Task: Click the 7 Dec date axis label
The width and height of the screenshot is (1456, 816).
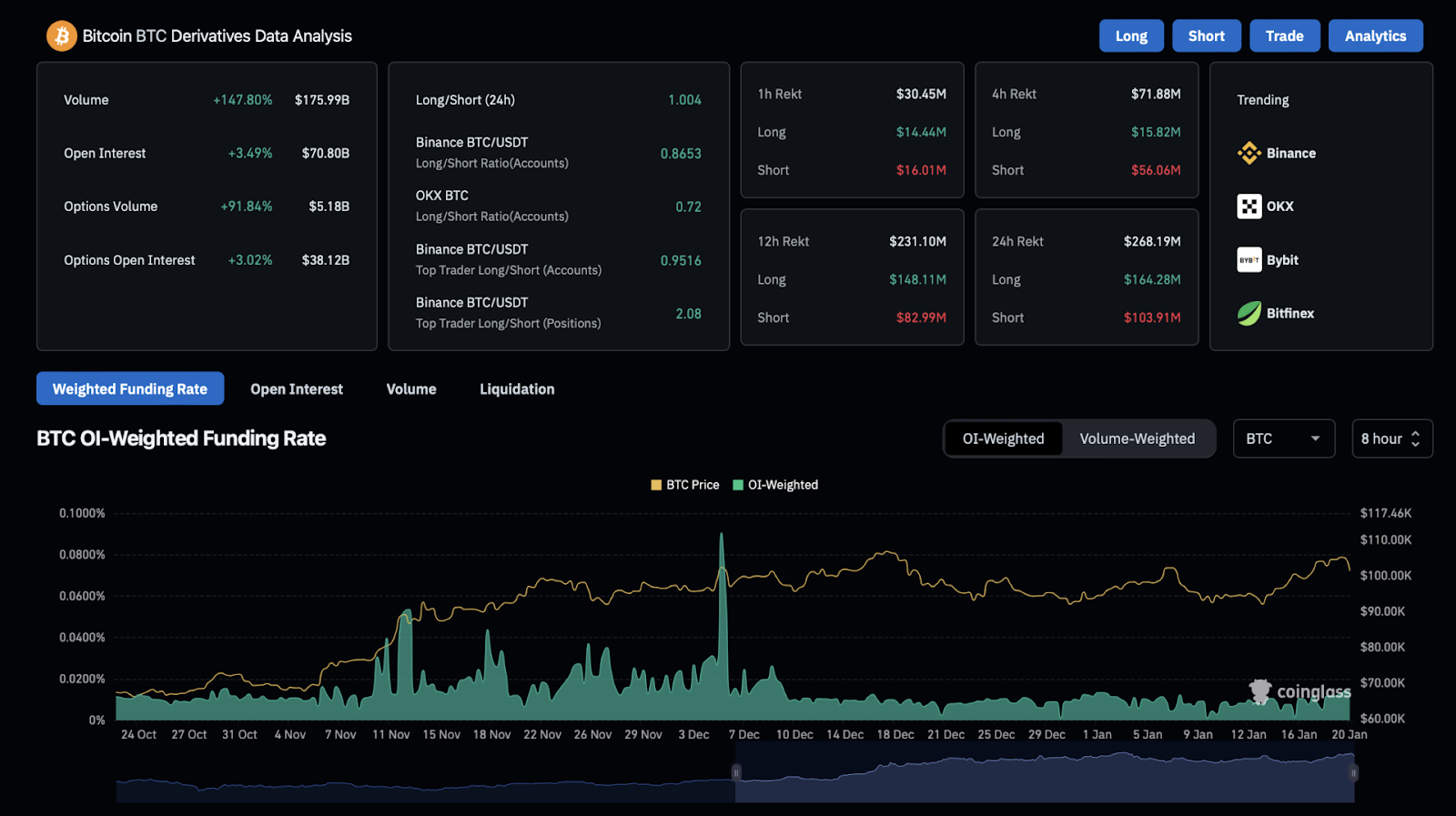Action: [x=743, y=734]
